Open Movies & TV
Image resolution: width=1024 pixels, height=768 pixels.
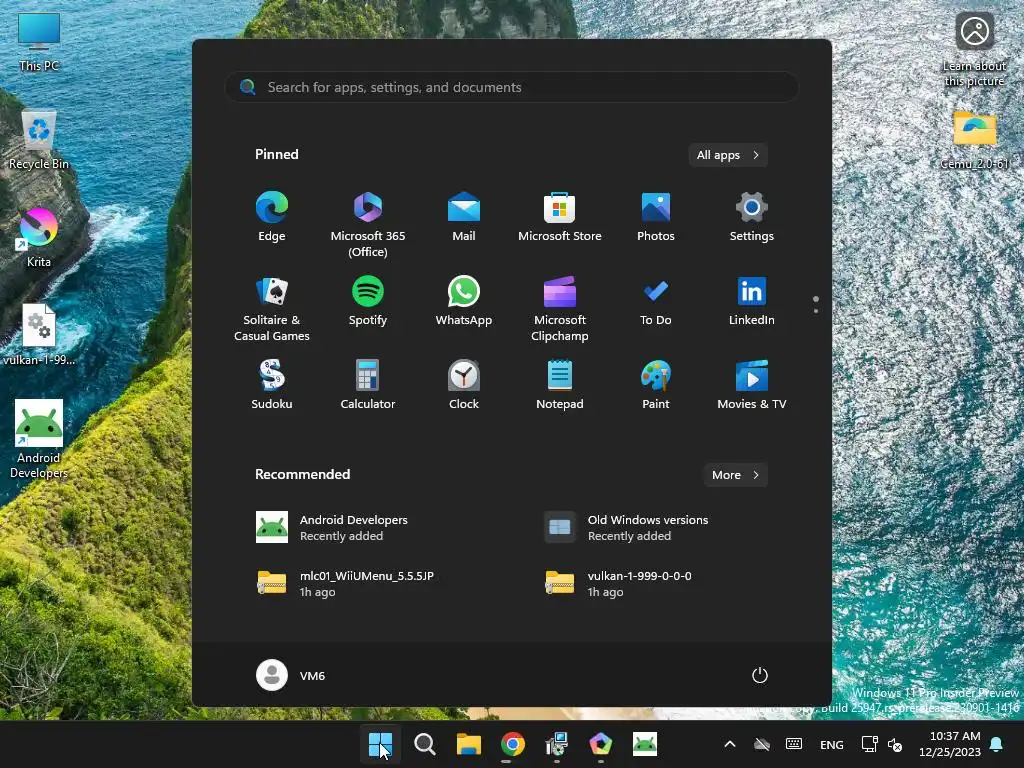pyautogui.click(x=752, y=385)
